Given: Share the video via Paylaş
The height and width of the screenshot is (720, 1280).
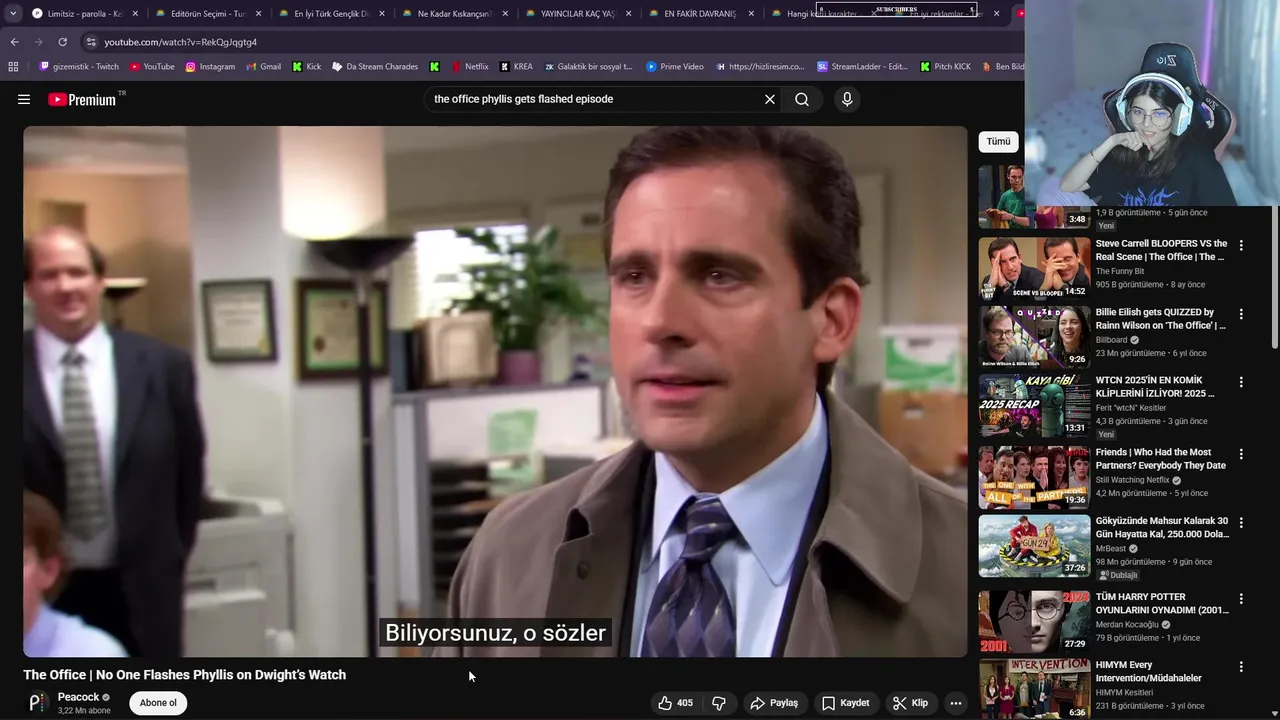Looking at the screenshot, I should point(774,703).
